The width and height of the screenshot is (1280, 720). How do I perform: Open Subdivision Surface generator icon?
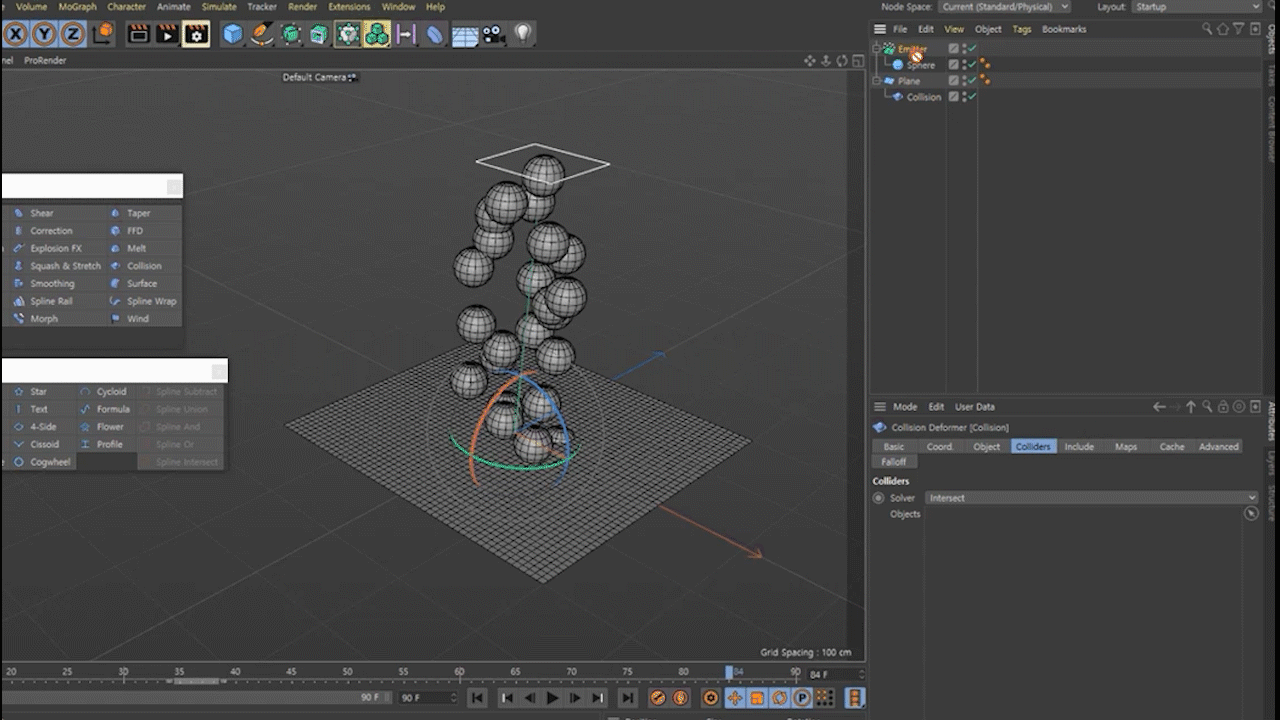290,35
